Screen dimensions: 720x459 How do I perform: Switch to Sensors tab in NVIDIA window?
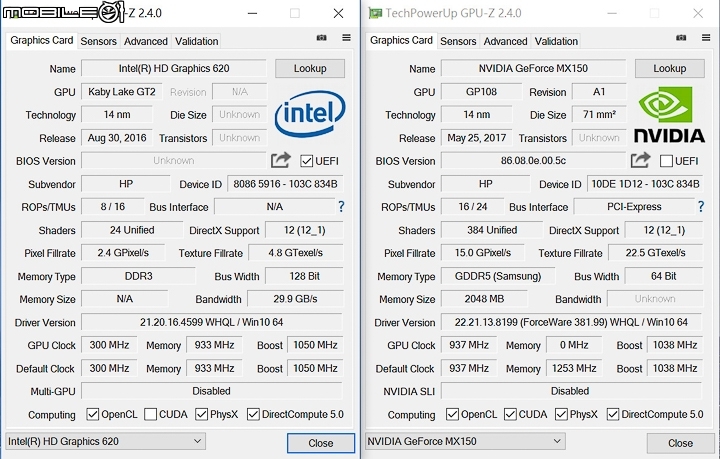[x=458, y=41]
